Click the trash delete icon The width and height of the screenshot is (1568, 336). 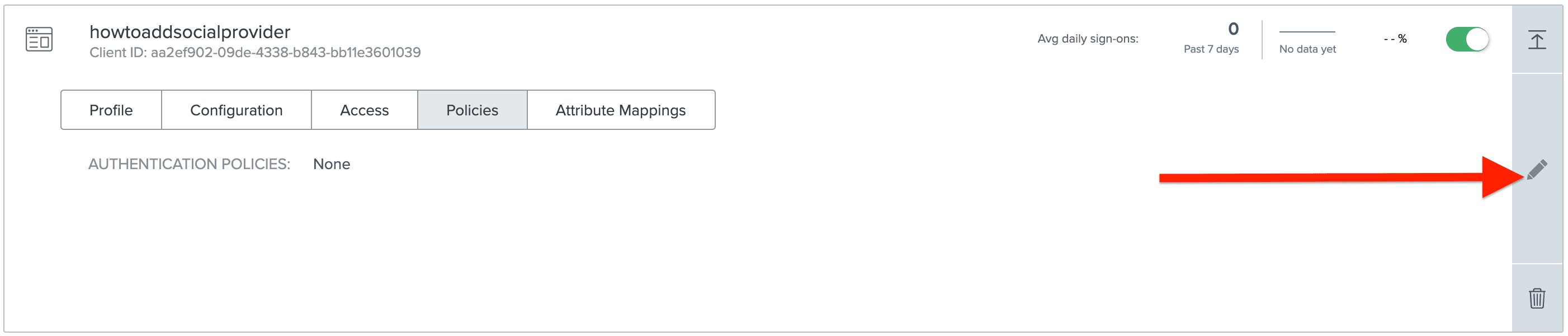click(1536, 298)
